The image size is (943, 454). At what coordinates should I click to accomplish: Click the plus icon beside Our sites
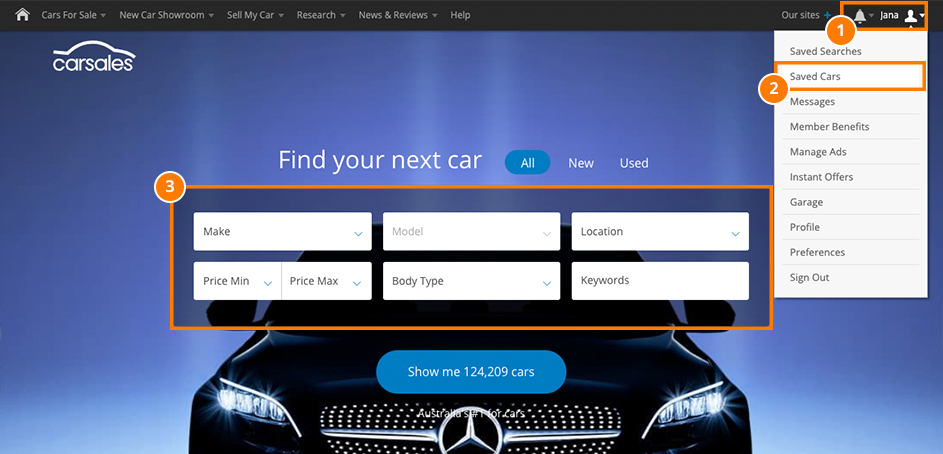pos(828,16)
